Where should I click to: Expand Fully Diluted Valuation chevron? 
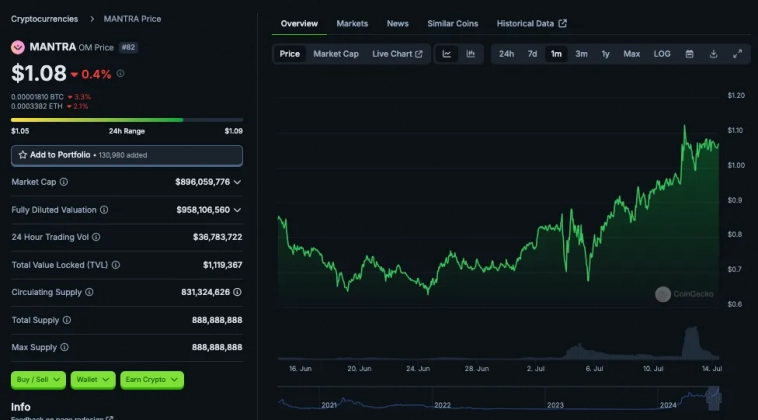click(x=237, y=210)
